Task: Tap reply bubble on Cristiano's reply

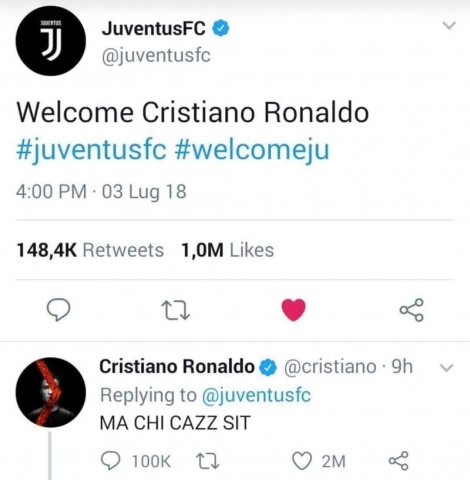Action: pos(110,461)
